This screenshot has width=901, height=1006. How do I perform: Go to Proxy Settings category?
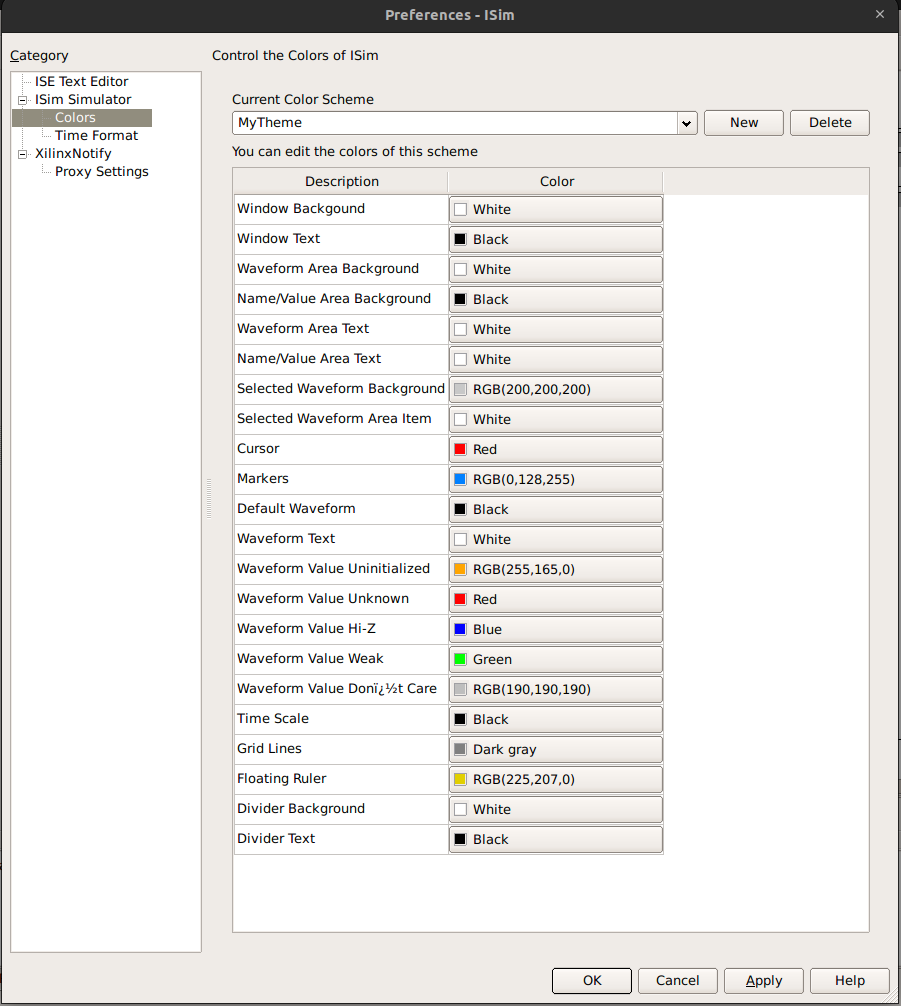[x=101, y=171]
